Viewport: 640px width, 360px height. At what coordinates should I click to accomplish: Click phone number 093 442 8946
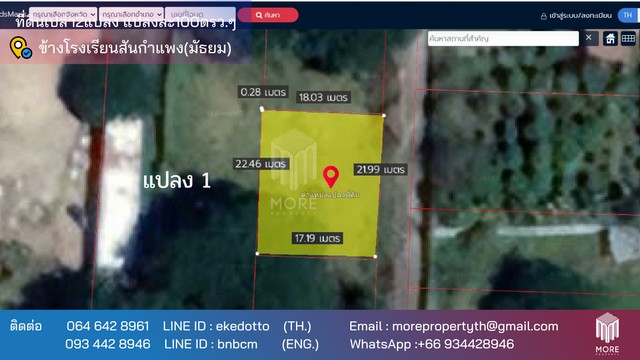pos(108,344)
